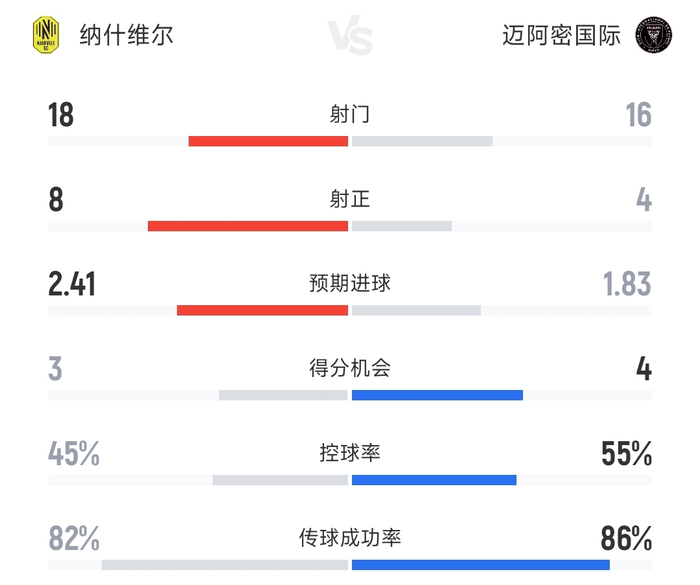Click the 86% pass accuracy value
Image resolution: width=700 pixels, height=585 pixels.
coord(626,539)
